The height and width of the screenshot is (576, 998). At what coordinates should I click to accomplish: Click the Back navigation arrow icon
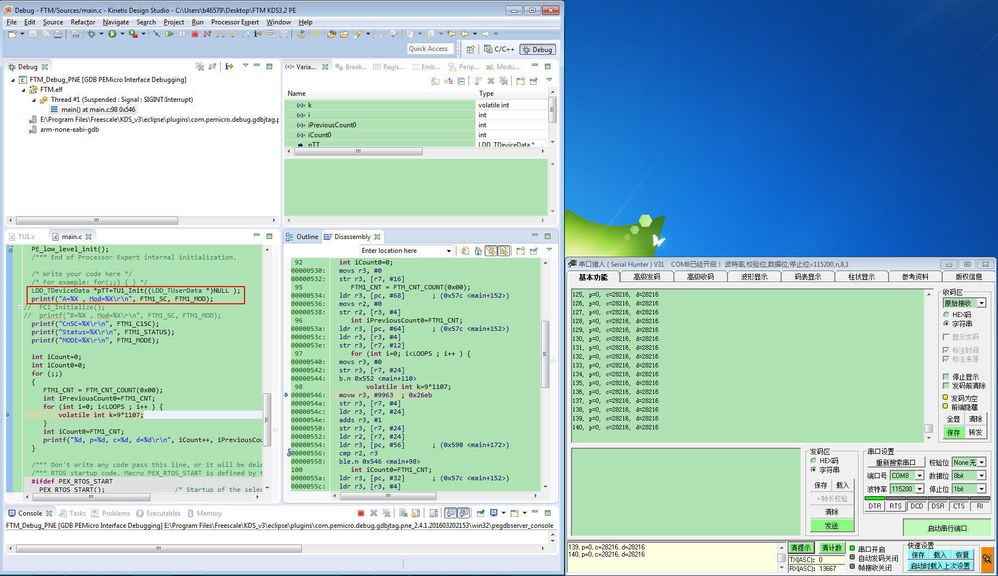(x=465, y=34)
